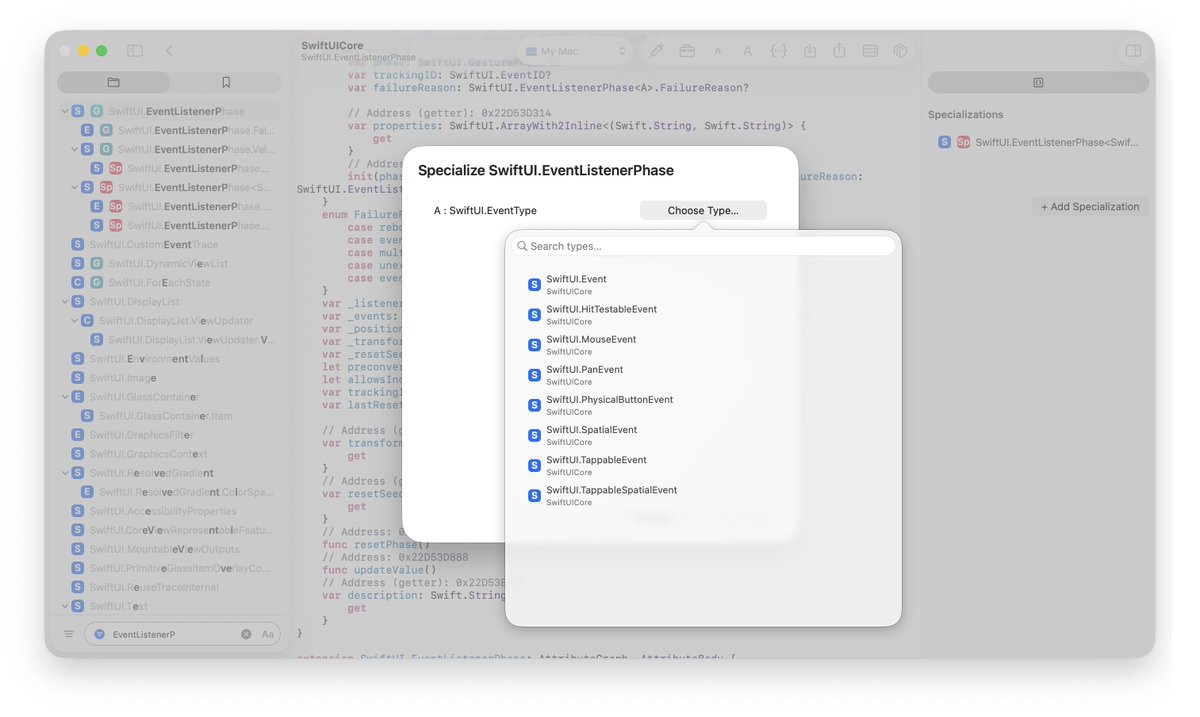This screenshot has height=717, width=1200.
Task: Select SwiftUI.DynamicViewList in sidebar
Action: [x=170, y=263]
